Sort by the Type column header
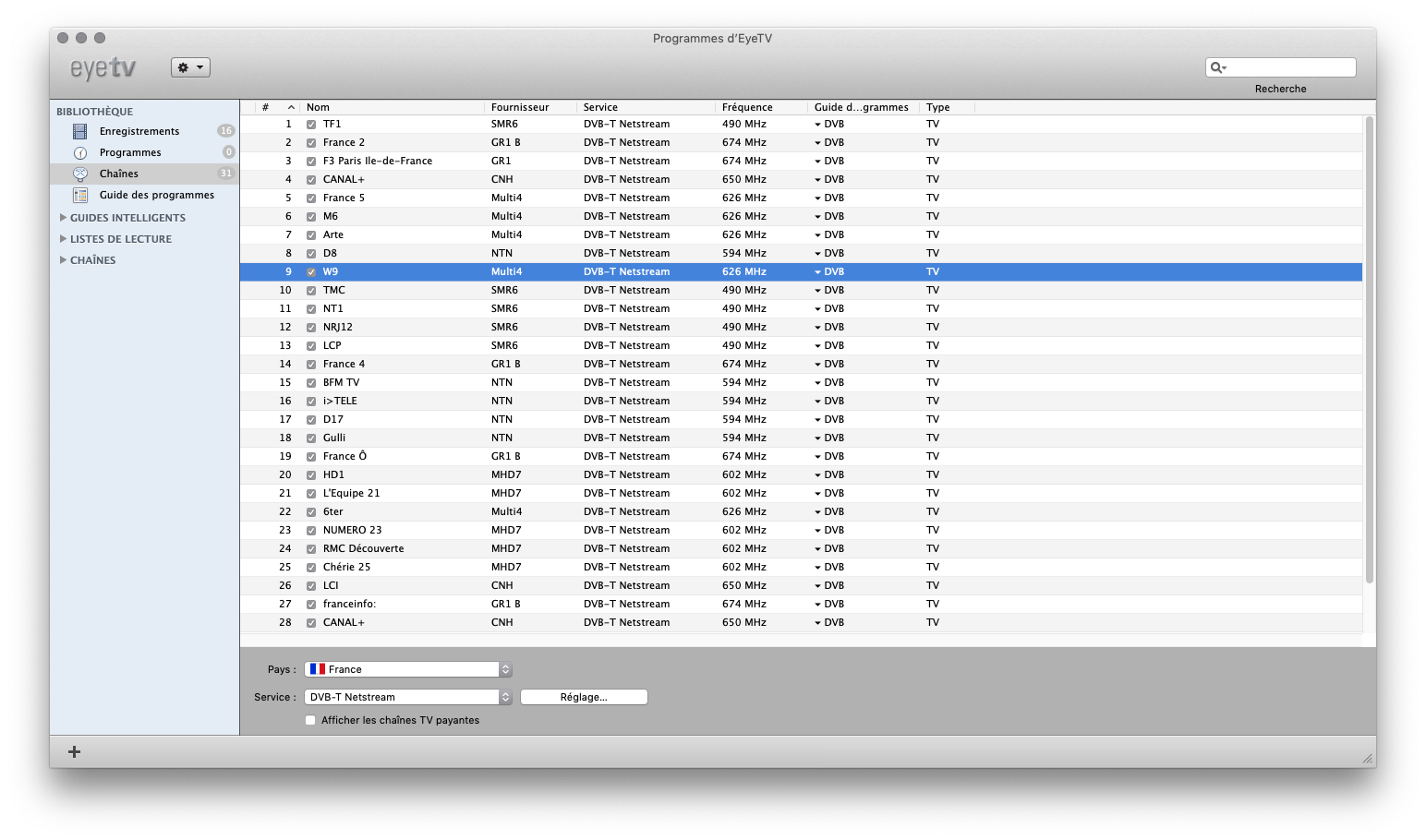The height and width of the screenshot is (840, 1426). (947, 107)
